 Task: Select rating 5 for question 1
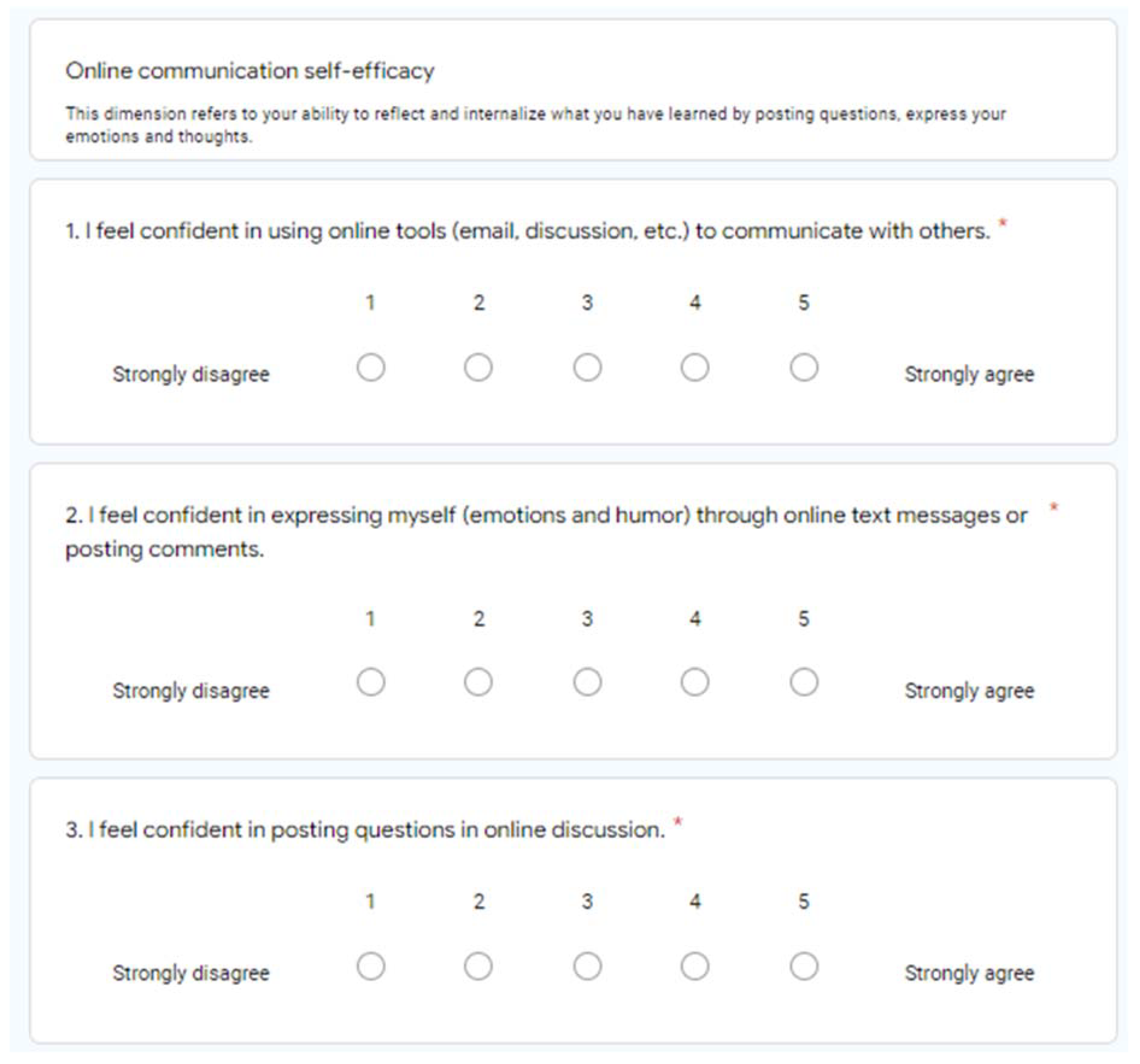804,367
